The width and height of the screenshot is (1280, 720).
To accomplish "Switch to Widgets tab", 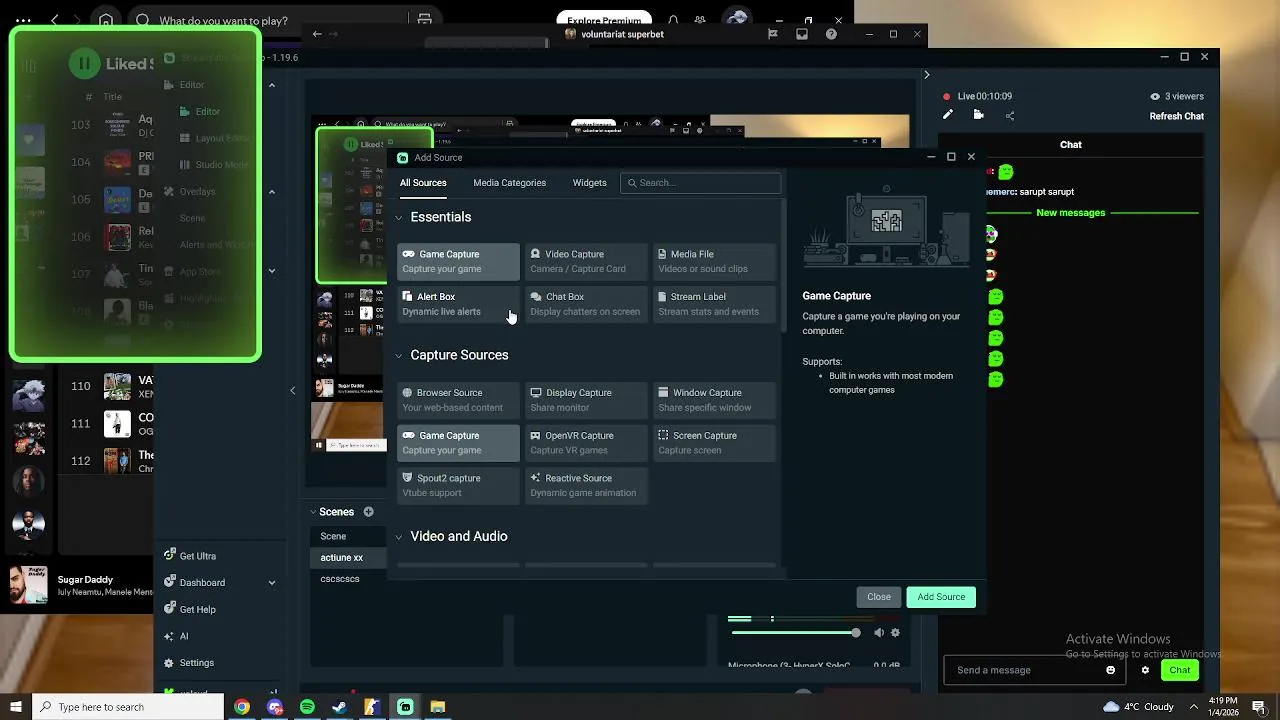I will click(589, 183).
